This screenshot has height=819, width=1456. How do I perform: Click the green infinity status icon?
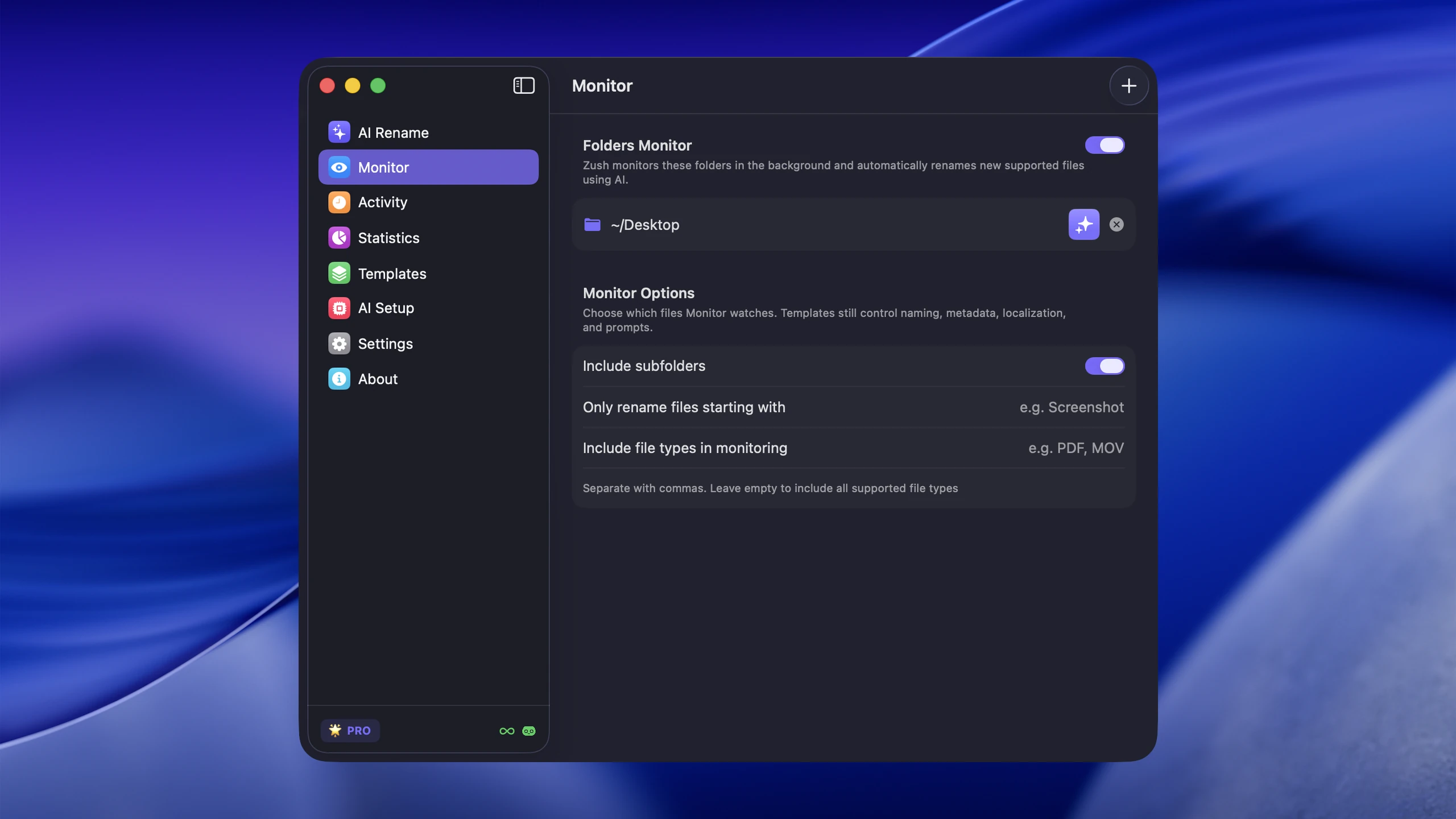tap(507, 731)
